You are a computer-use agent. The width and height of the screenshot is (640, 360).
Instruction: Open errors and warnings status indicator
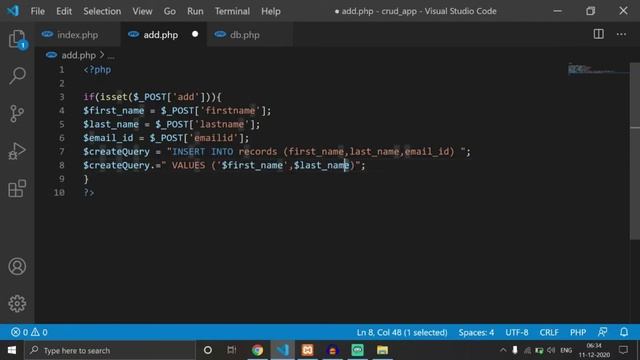[x=29, y=332]
